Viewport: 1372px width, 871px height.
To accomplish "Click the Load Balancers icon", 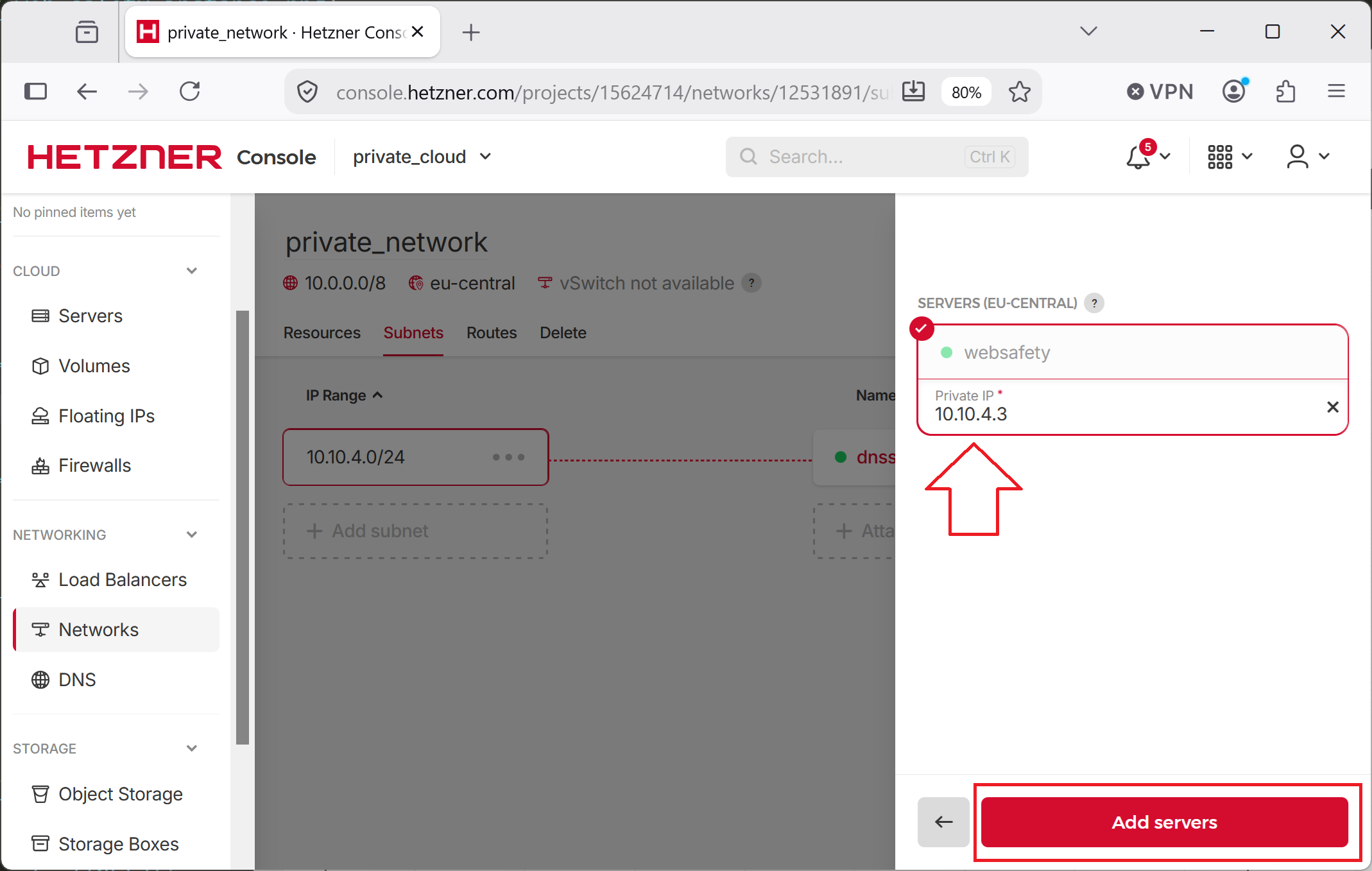I will 40,580.
